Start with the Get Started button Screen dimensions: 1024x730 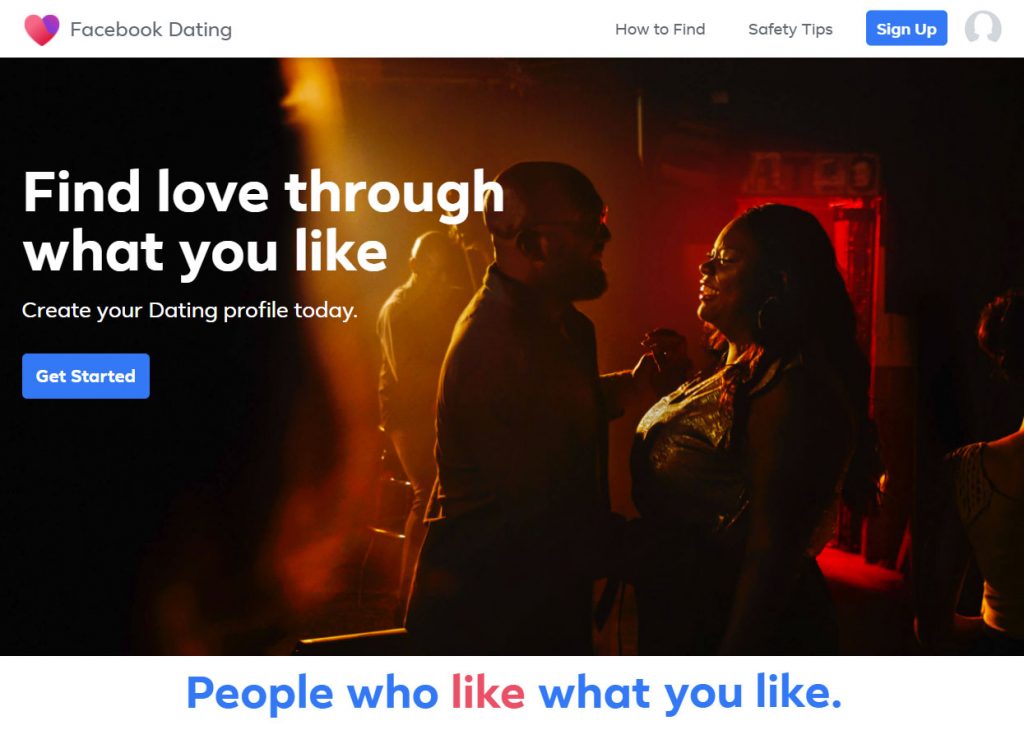tap(86, 376)
